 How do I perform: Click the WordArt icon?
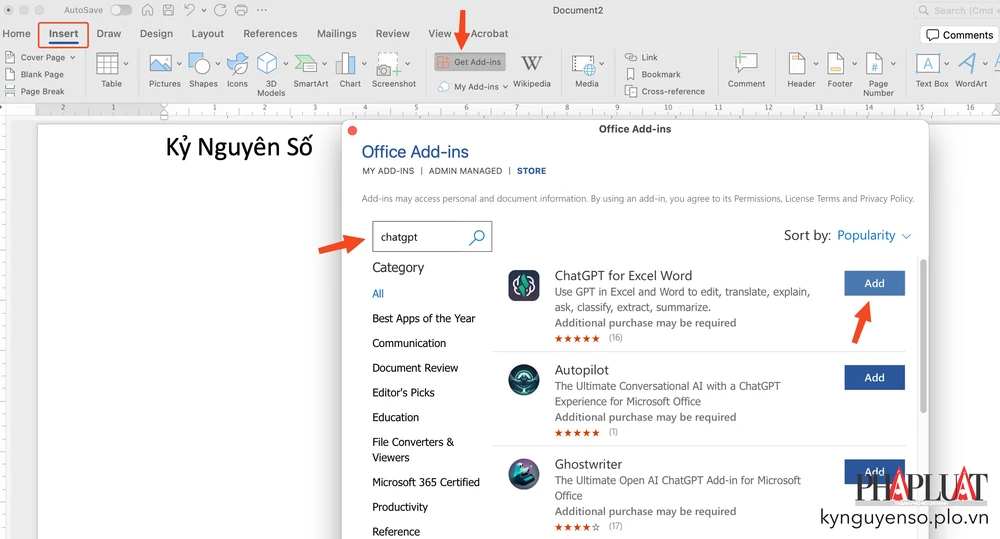967,64
